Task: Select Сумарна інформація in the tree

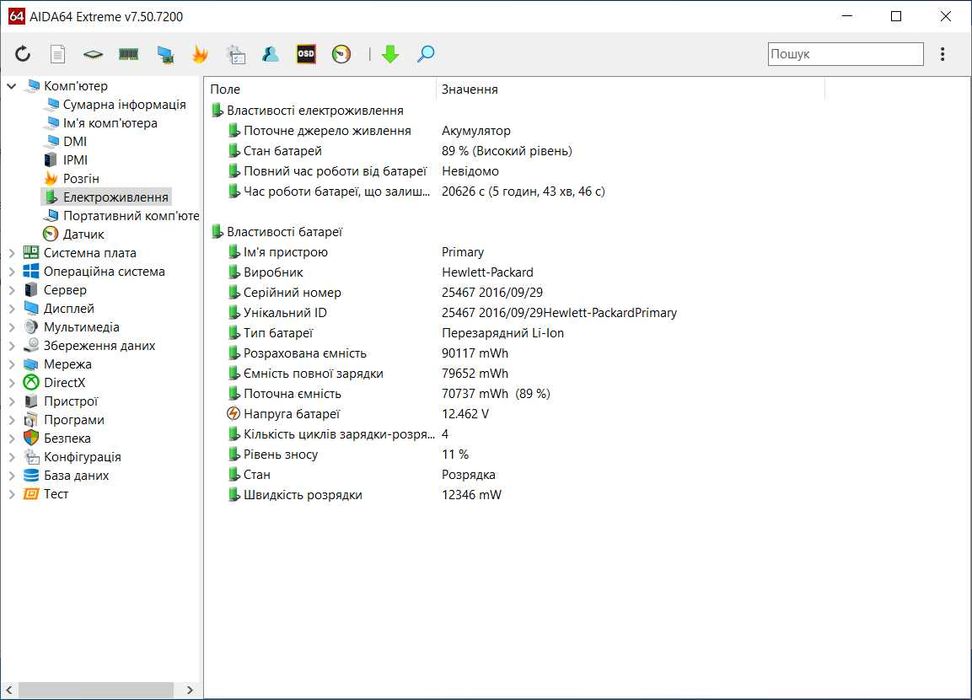Action: [x=124, y=105]
